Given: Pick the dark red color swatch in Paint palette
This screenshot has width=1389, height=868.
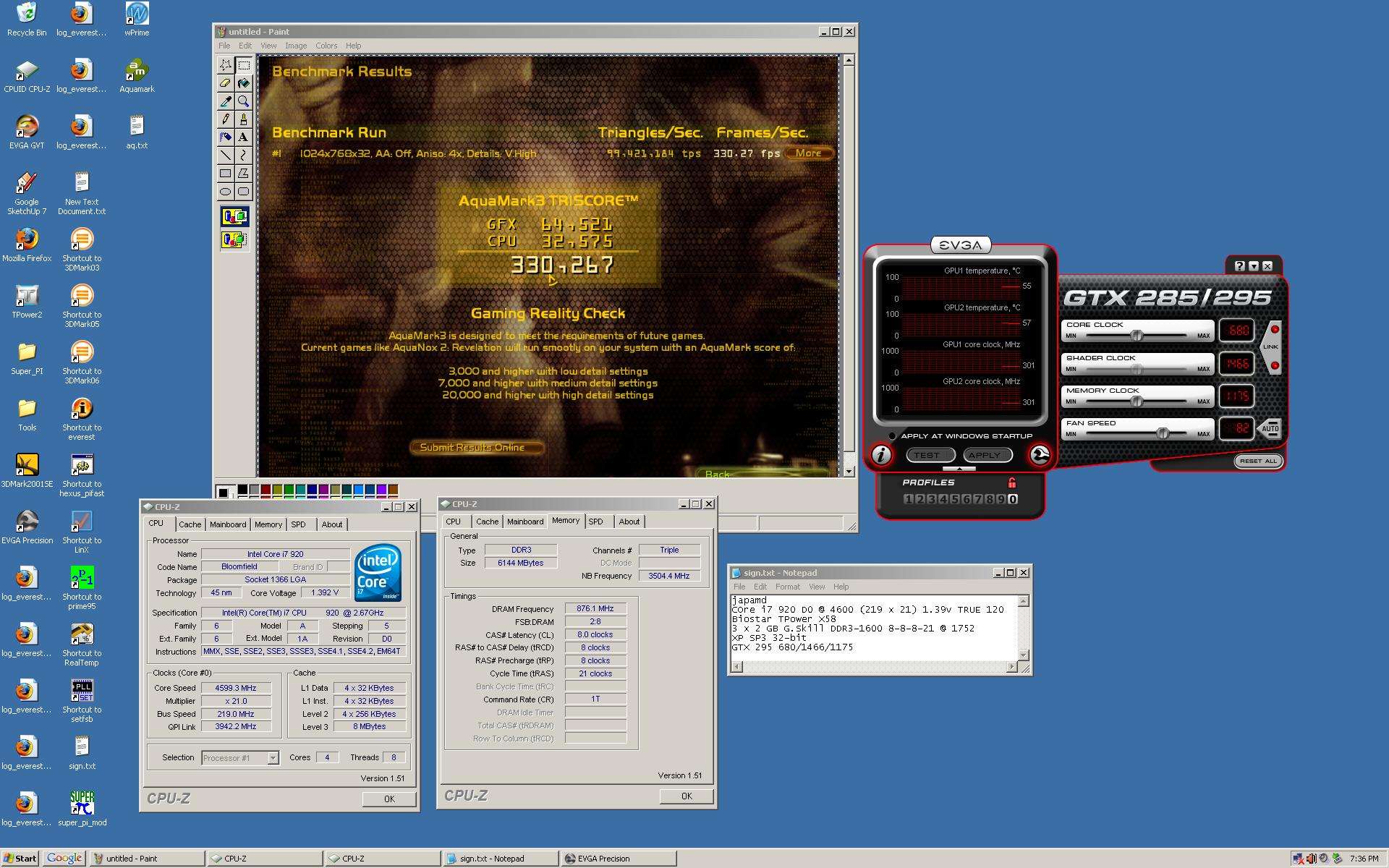Looking at the screenshot, I should (x=266, y=490).
